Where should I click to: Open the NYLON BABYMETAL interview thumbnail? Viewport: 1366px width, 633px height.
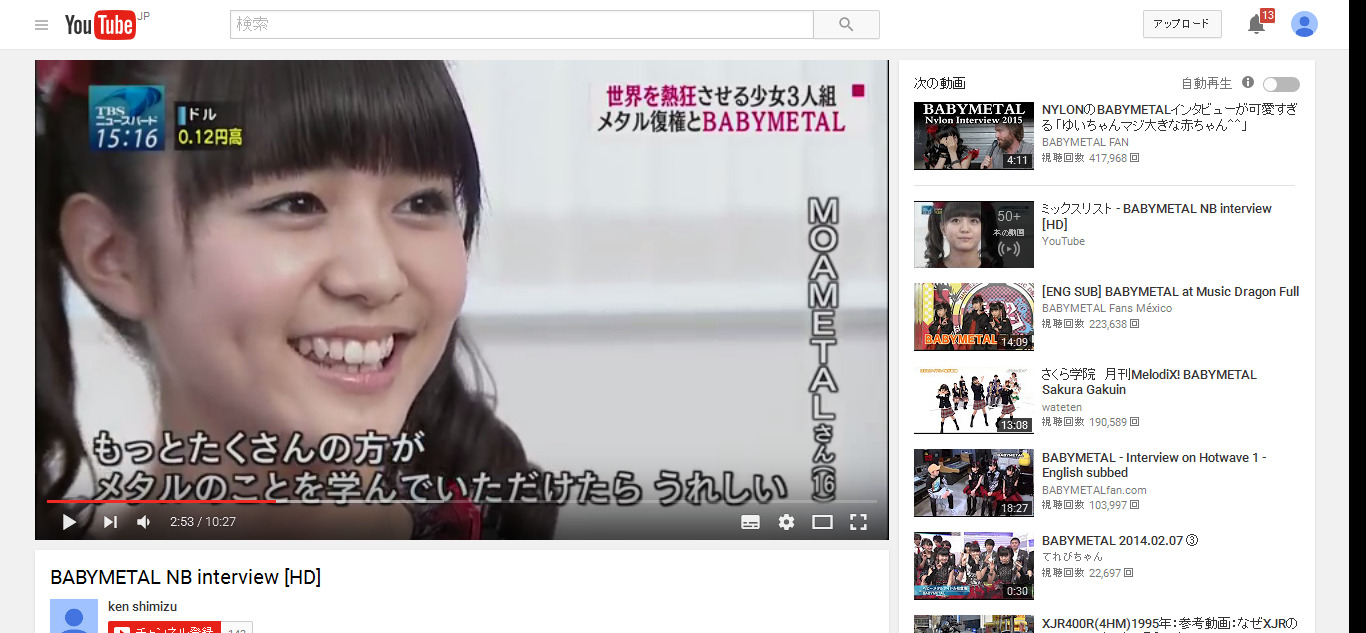(x=974, y=135)
